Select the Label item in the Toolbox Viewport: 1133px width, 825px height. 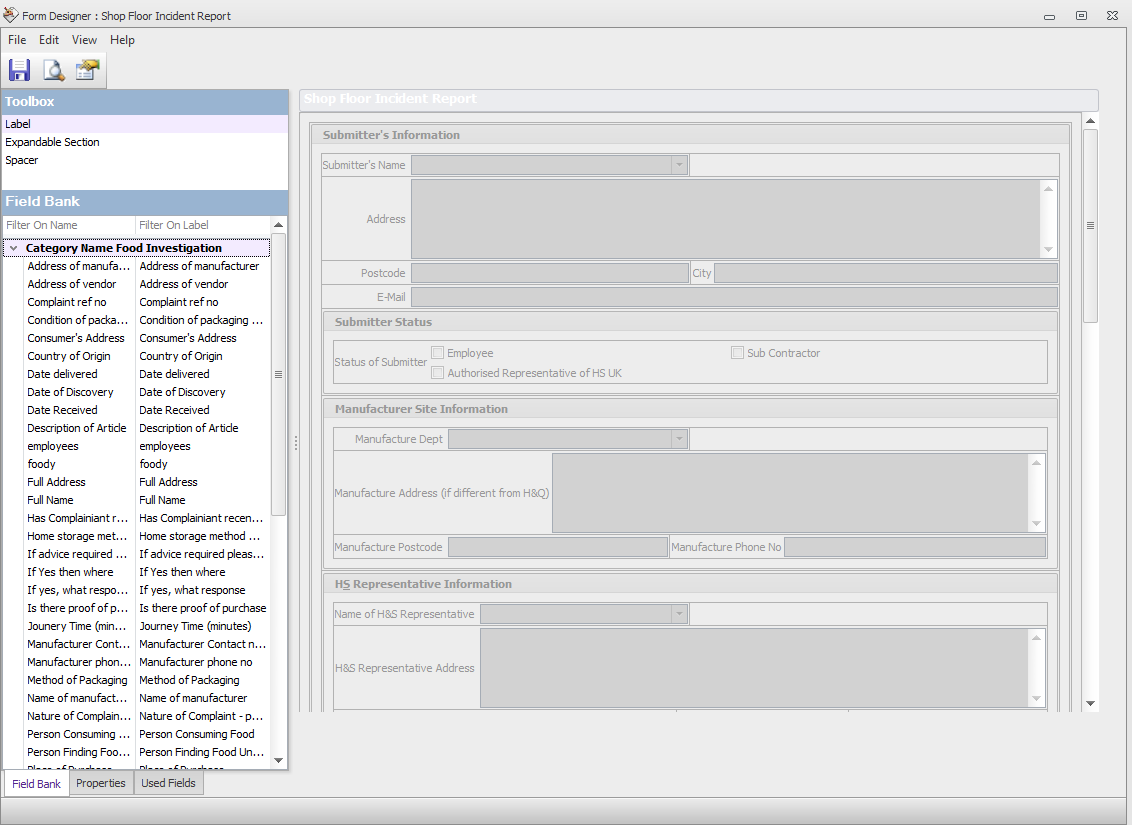point(17,123)
